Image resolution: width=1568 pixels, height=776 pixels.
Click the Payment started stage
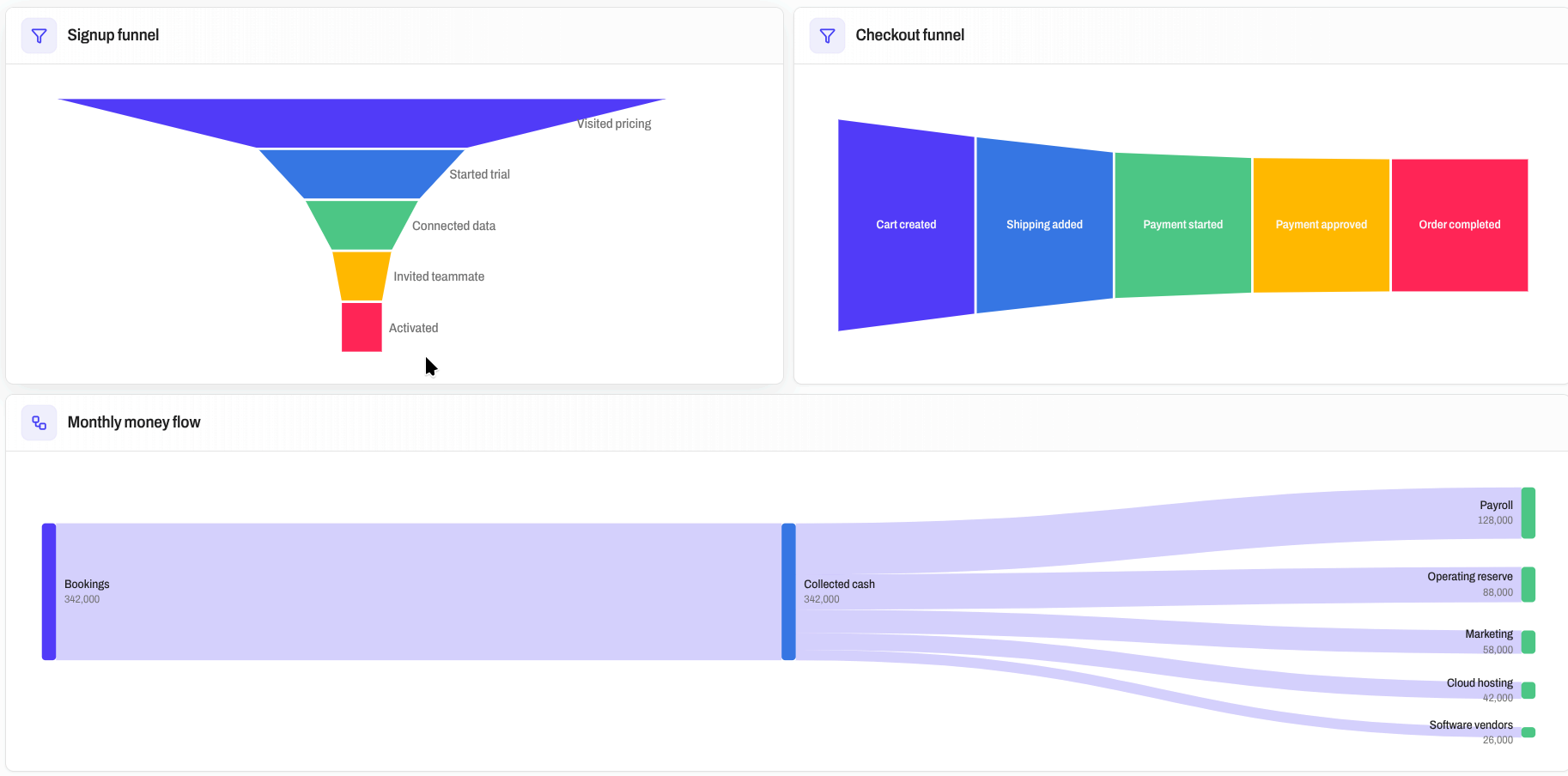(1182, 225)
